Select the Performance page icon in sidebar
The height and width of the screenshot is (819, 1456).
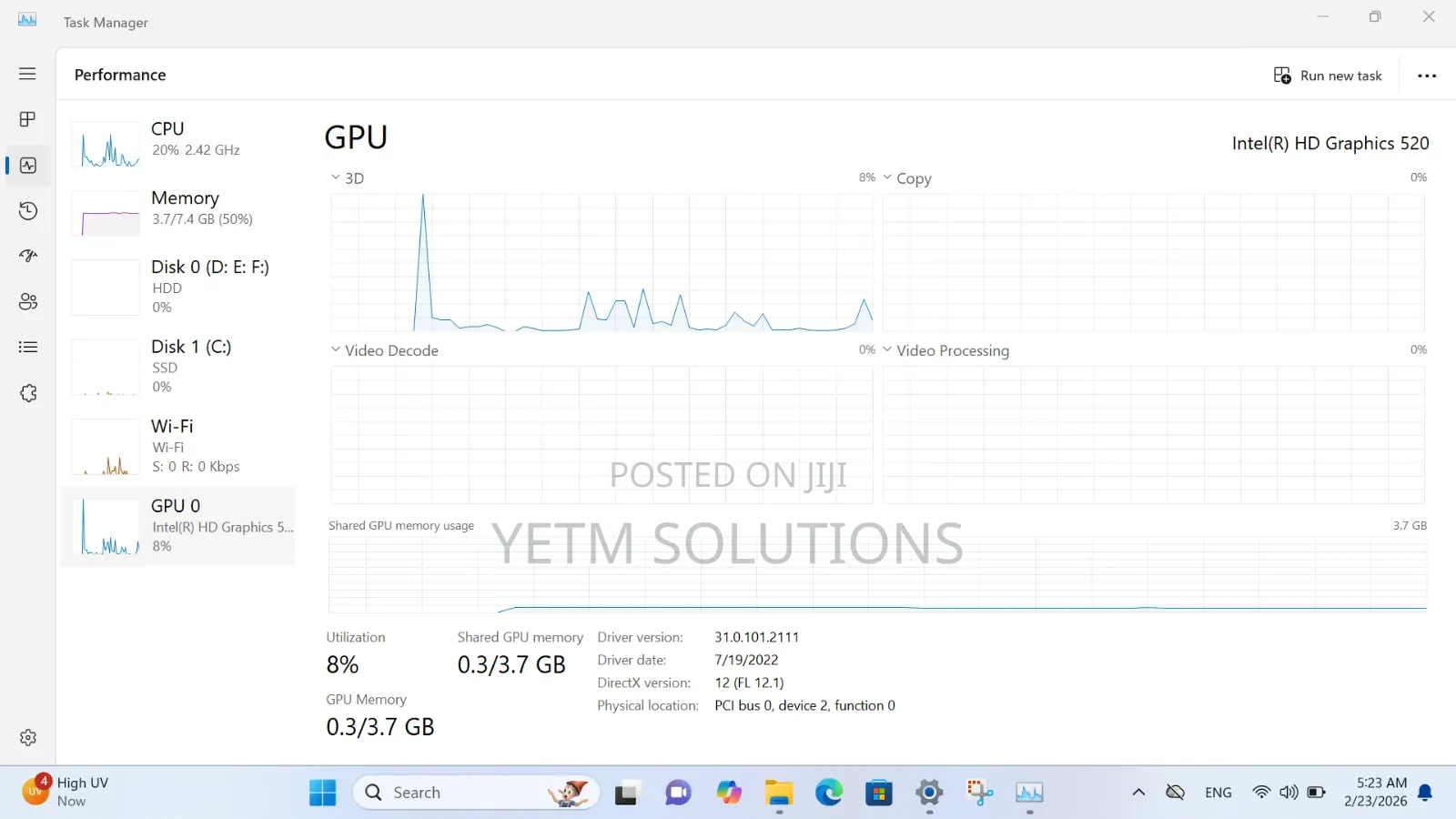[27, 165]
